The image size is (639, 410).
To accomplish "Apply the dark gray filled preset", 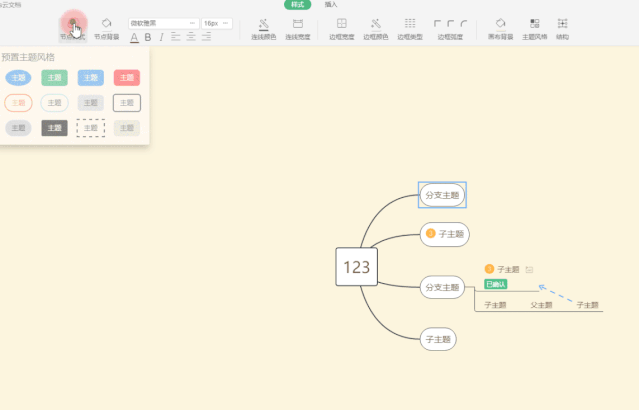I will [x=54, y=128].
